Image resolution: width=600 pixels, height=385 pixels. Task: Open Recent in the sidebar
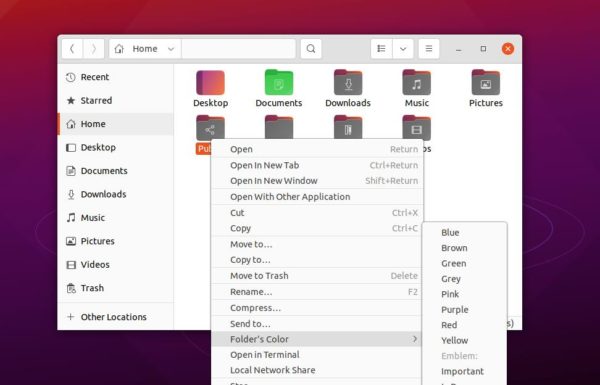tap(116, 77)
